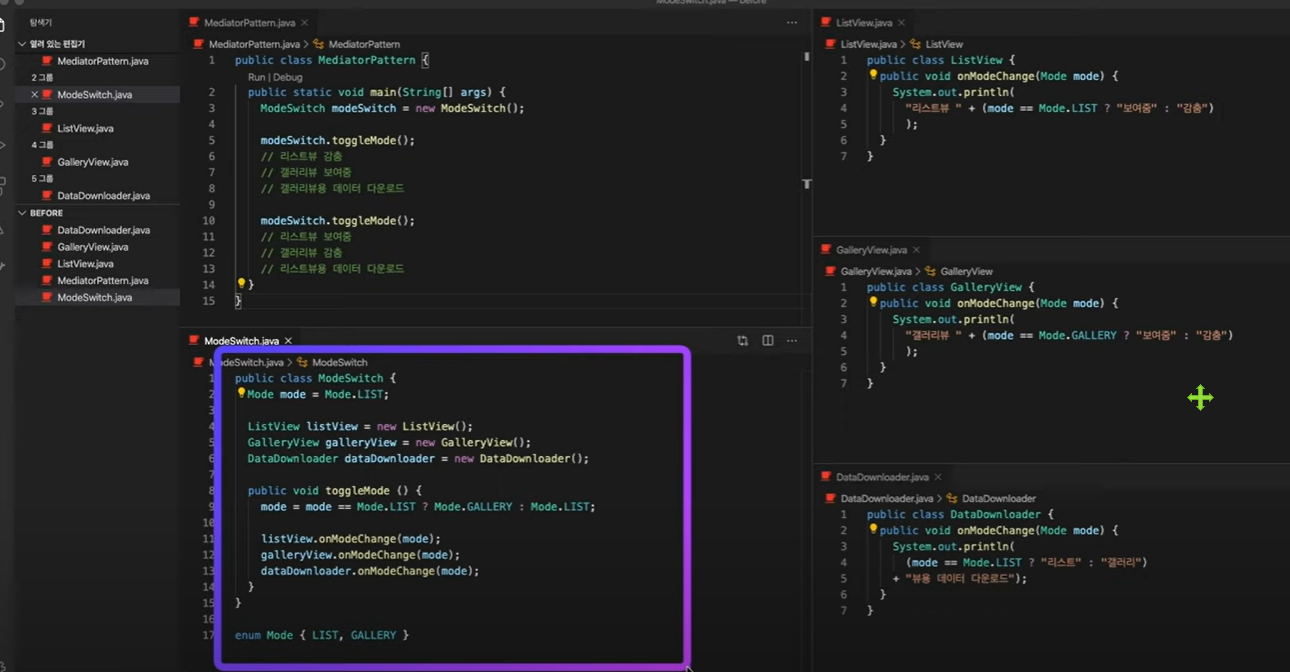This screenshot has width=1290, height=672.
Task: Click the dataDownloader.onModeChange(mode); line
Action: tap(370, 571)
